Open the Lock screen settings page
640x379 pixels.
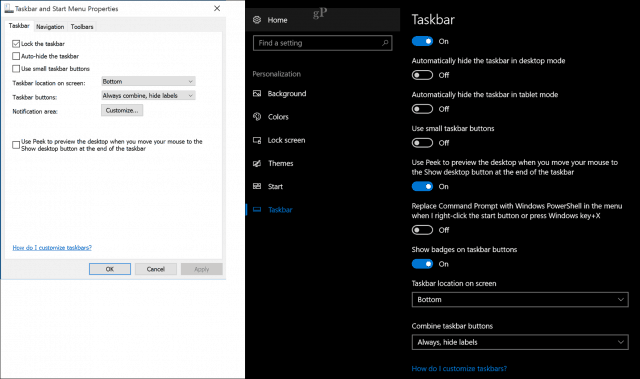click(287, 140)
